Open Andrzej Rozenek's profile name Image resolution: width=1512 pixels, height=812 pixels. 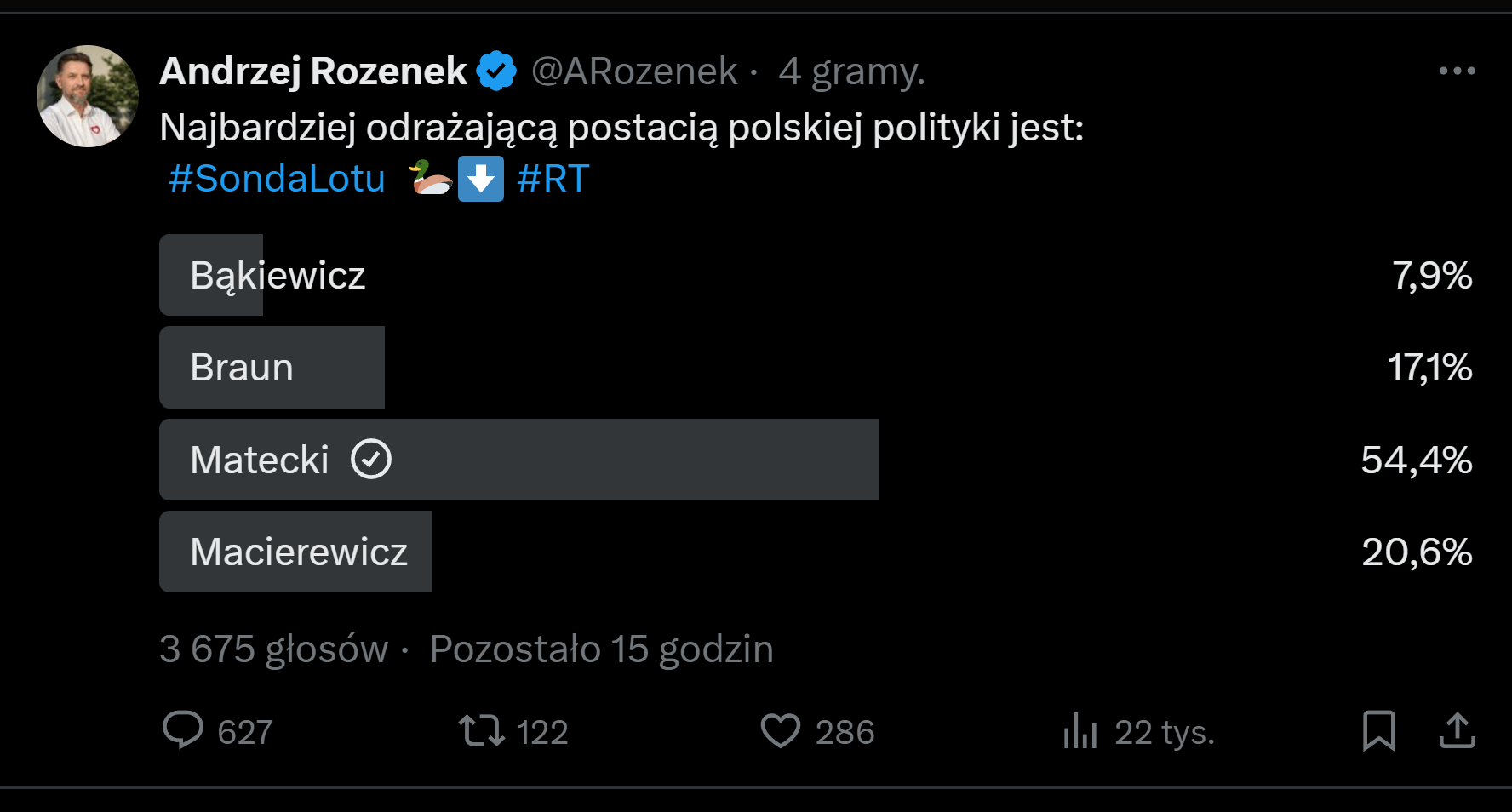pos(313,71)
